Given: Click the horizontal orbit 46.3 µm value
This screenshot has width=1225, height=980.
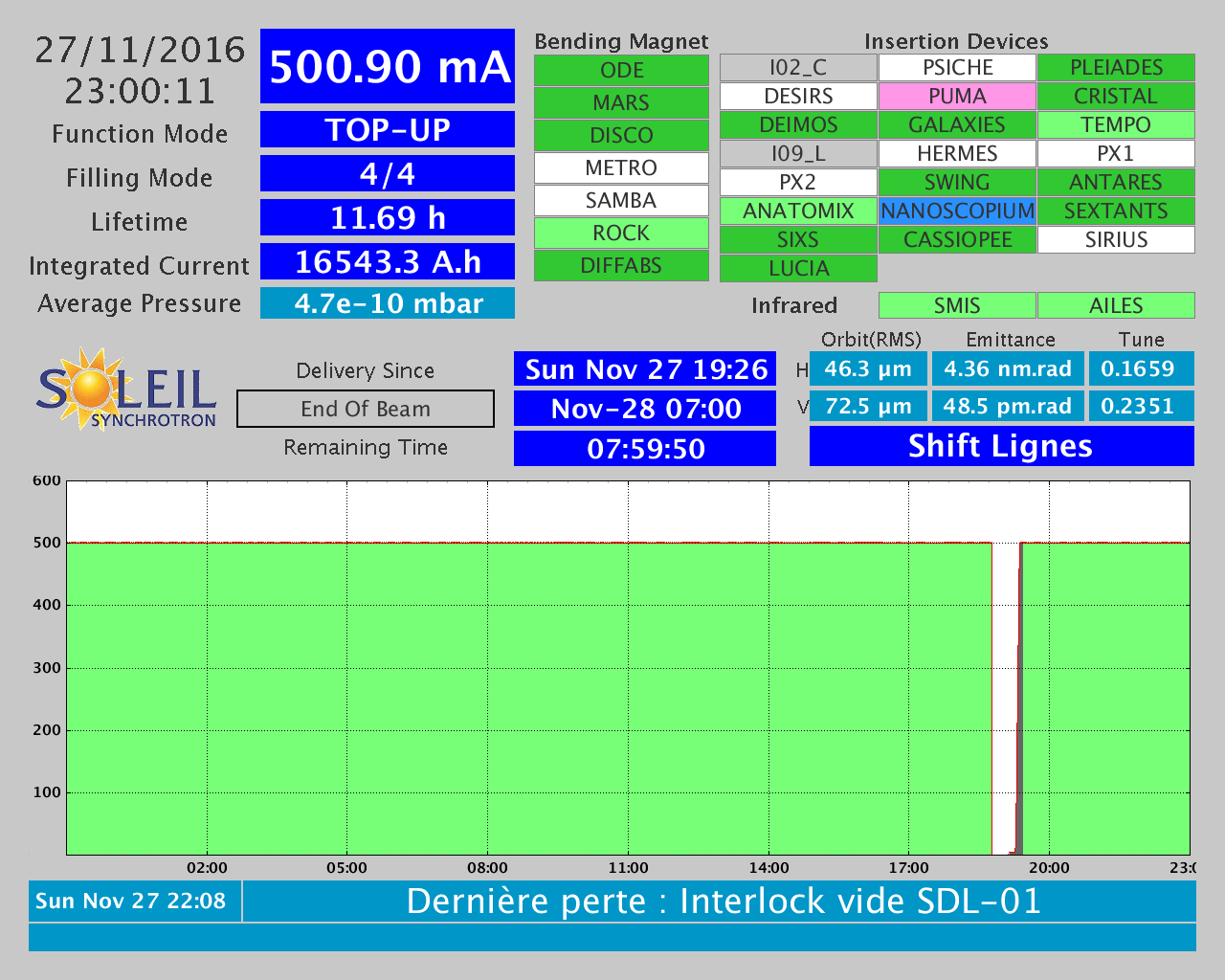Looking at the screenshot, I should (868, 369).
